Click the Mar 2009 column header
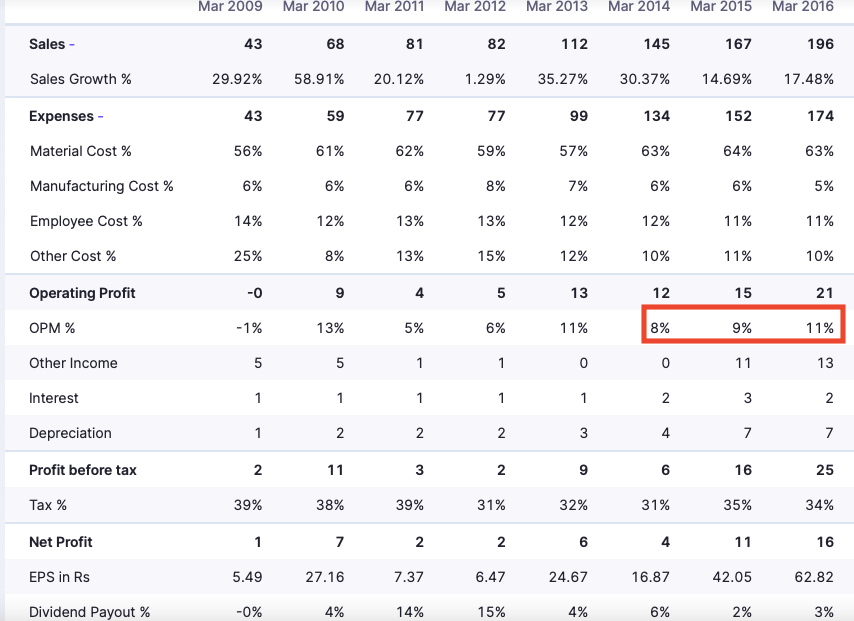 coord(230,7)
